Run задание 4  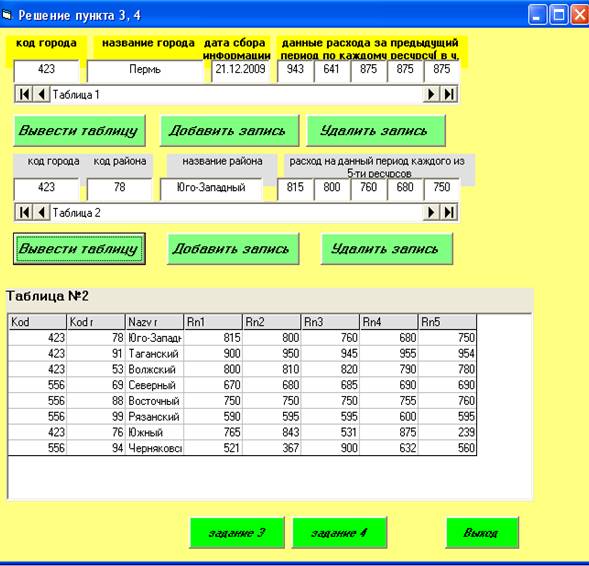(x=339, y=533)
